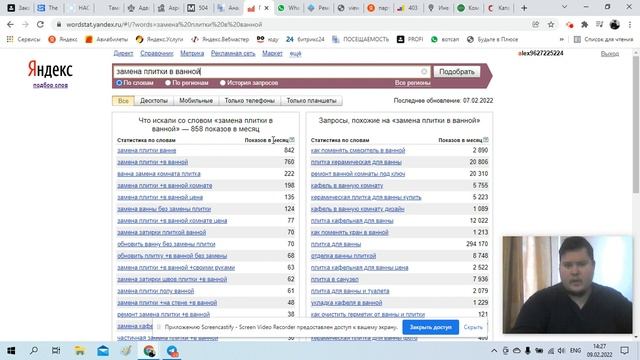Open the 'Справочник' link
The width and height of the screenshot is (640, 360).
click(157, 53)
